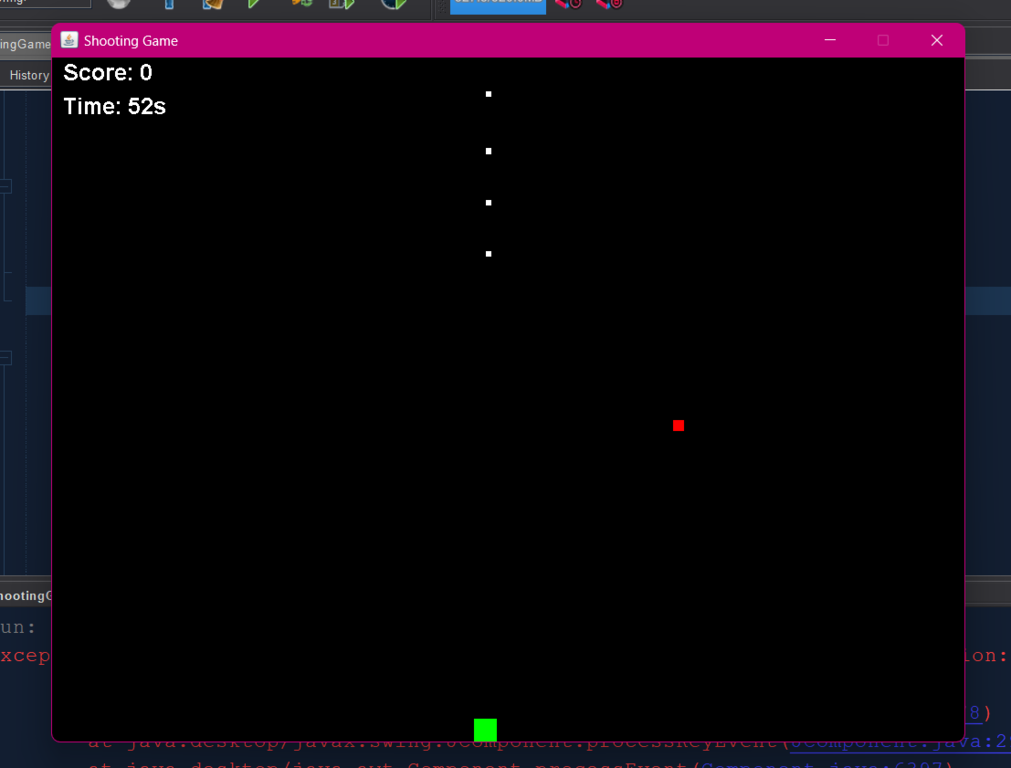
Task: Click the Clean and Build broom icon in IDE
Action: [x=213, y=4]
